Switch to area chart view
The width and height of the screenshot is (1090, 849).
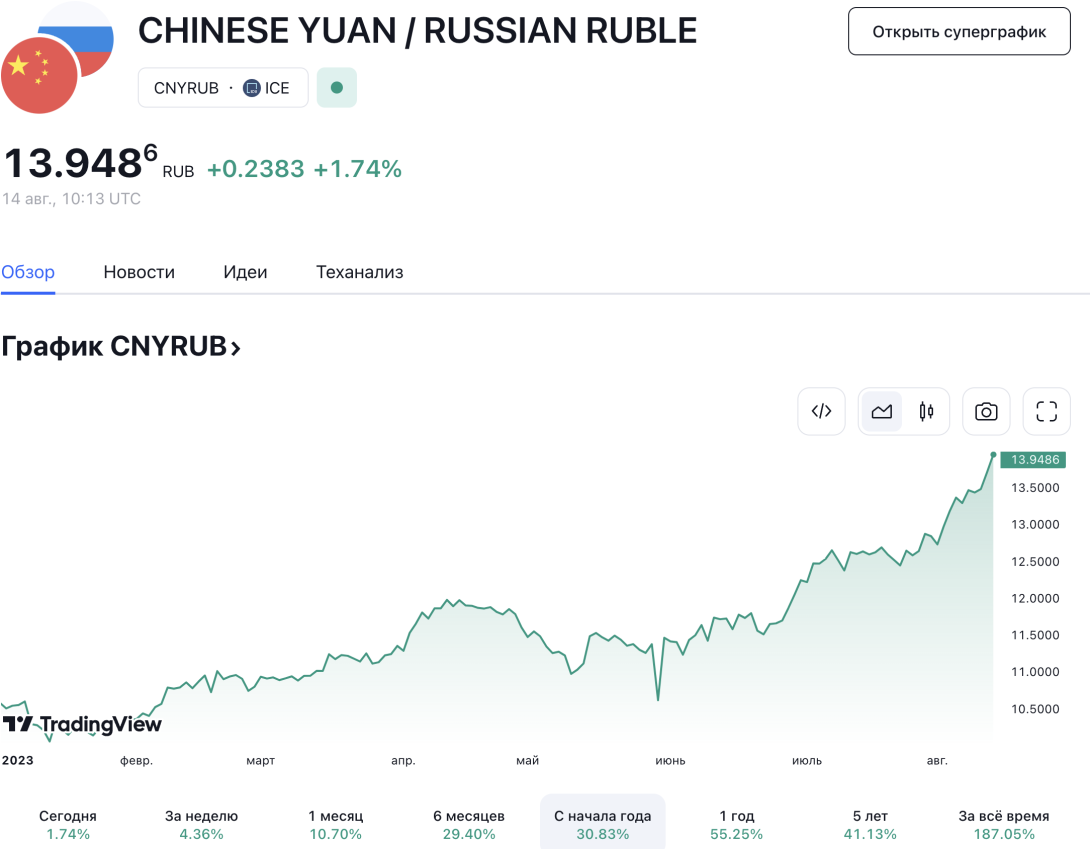coord(881,411)
